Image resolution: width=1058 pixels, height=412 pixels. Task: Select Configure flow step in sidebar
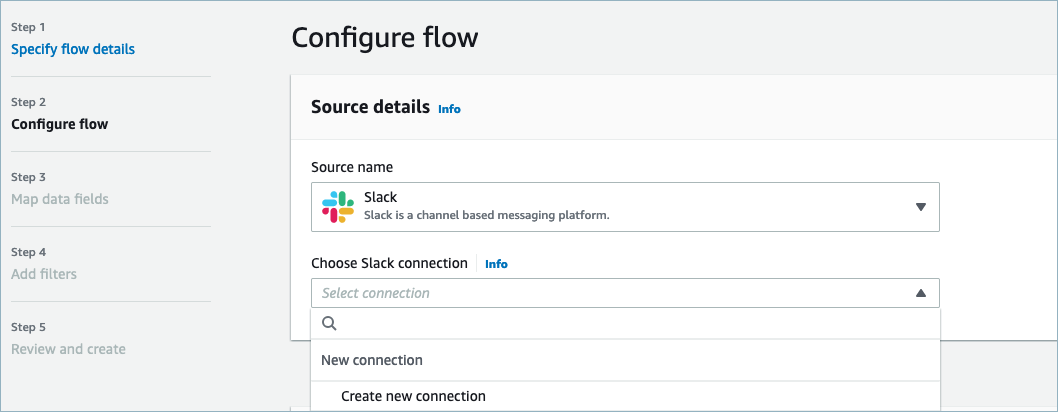60,125
